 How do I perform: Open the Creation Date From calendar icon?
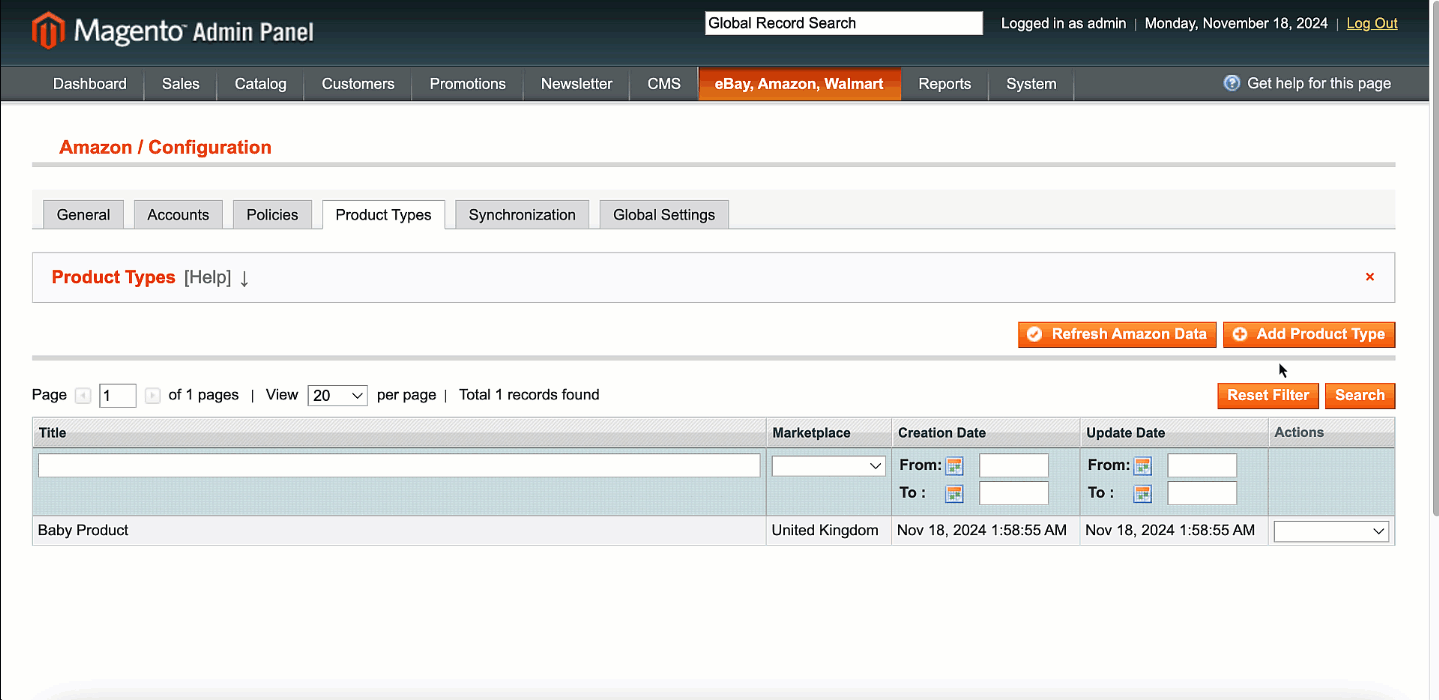pos(954,466)
